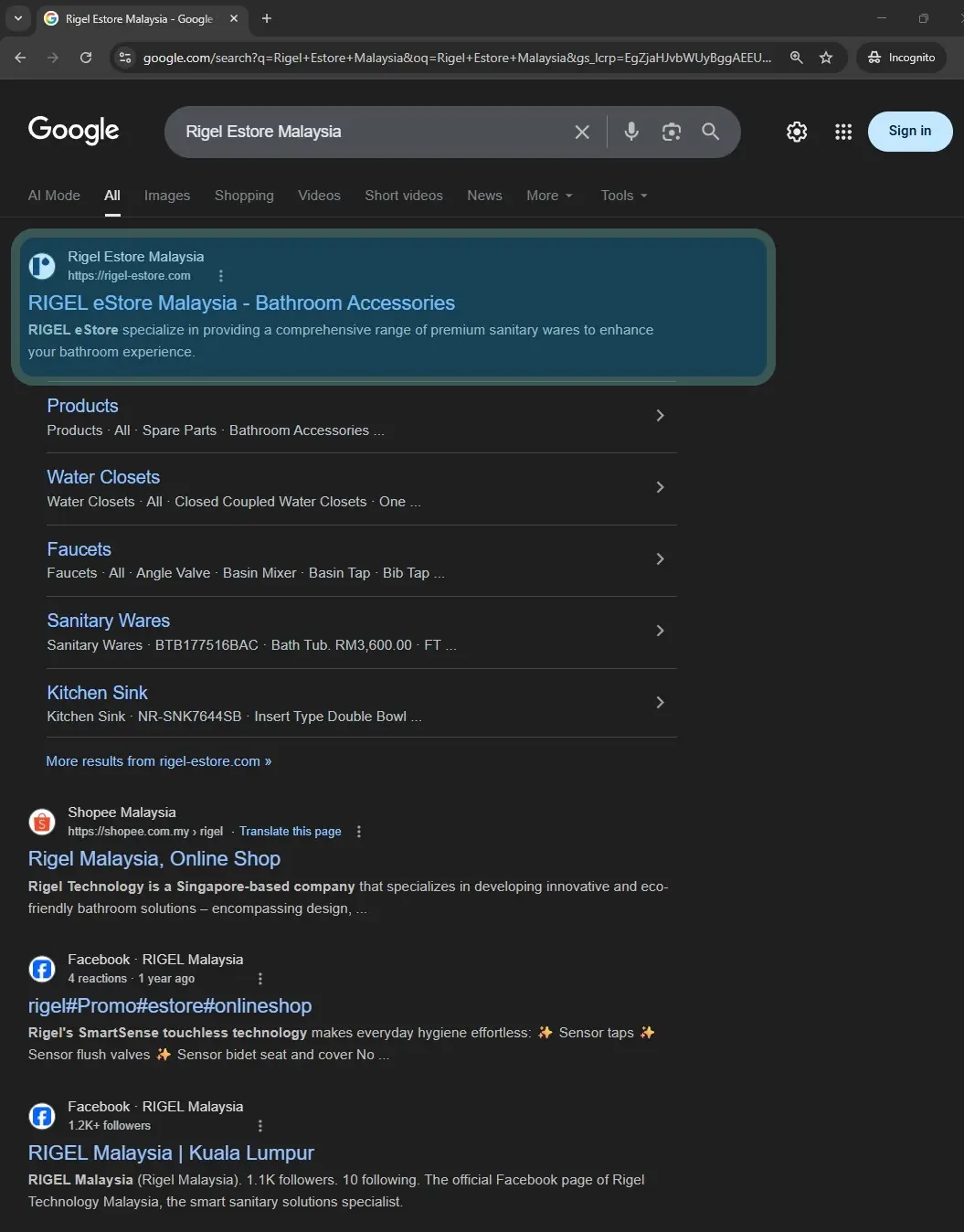Viewport: 964px width, 1232px height.
Task: Click the browser forward arrow
Action: [53, 58]
